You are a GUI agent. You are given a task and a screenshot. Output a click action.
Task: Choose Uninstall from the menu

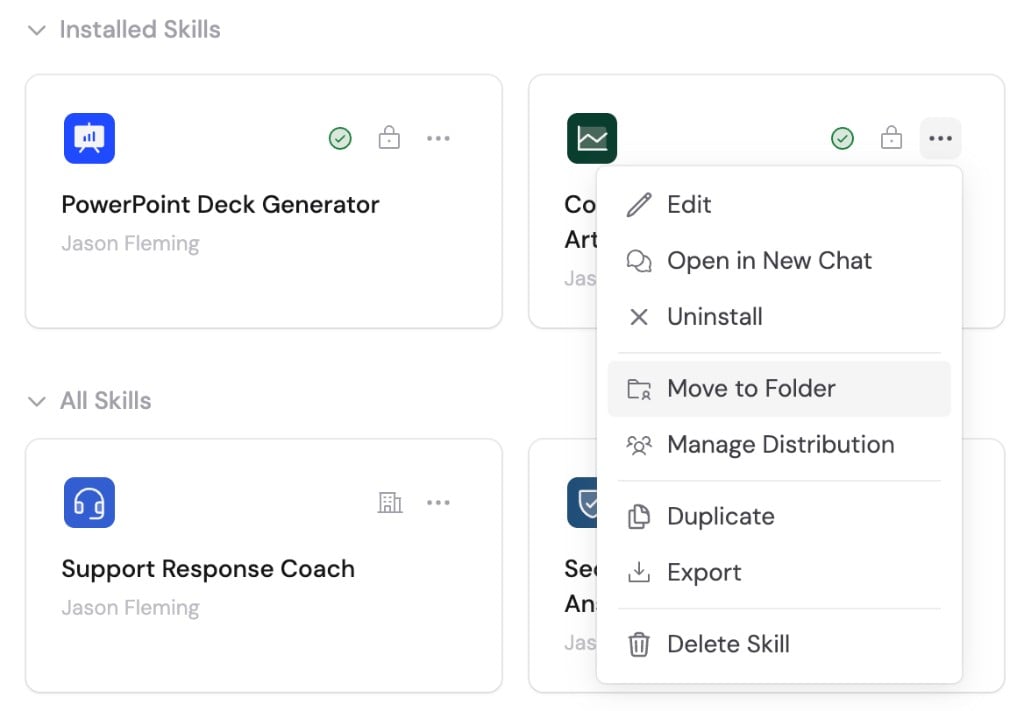[779, 317]
